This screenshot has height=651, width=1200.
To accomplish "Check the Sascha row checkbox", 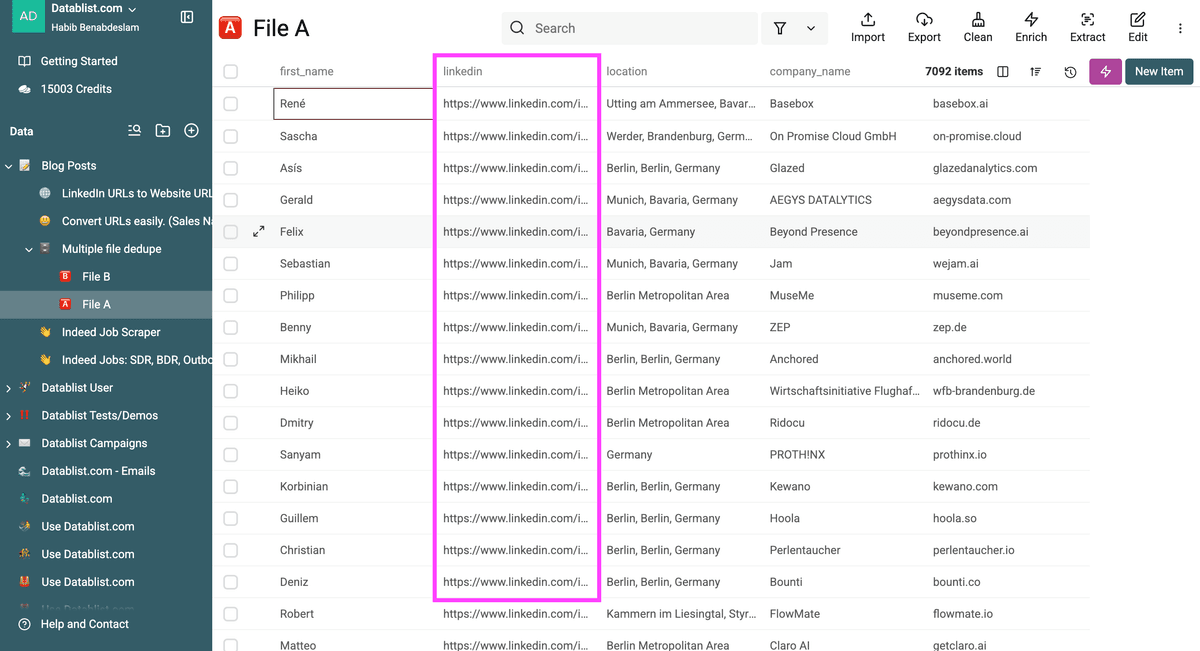I will point(231,136).
